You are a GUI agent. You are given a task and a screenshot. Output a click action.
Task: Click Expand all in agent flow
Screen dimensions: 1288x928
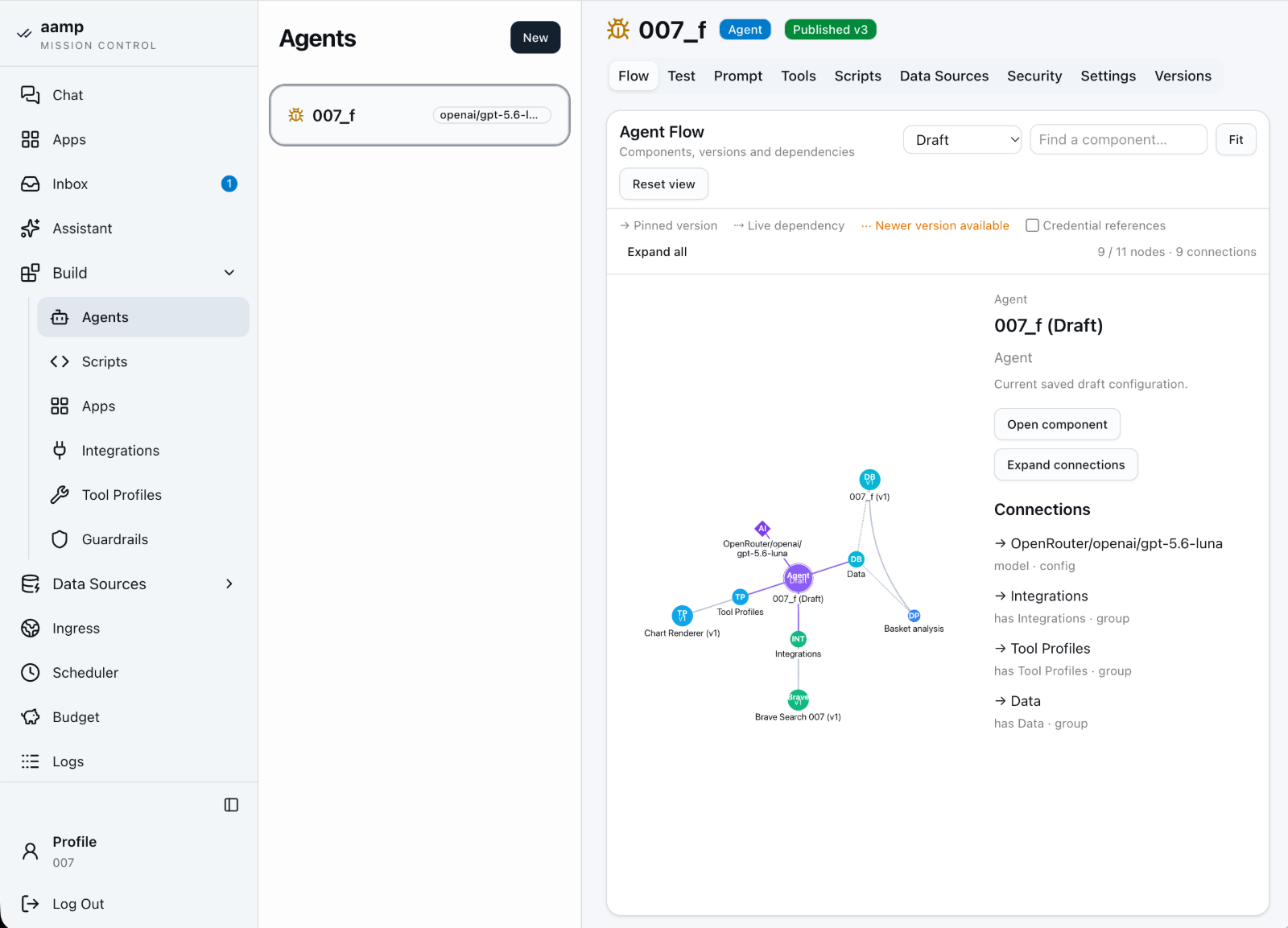click(657, 252)
